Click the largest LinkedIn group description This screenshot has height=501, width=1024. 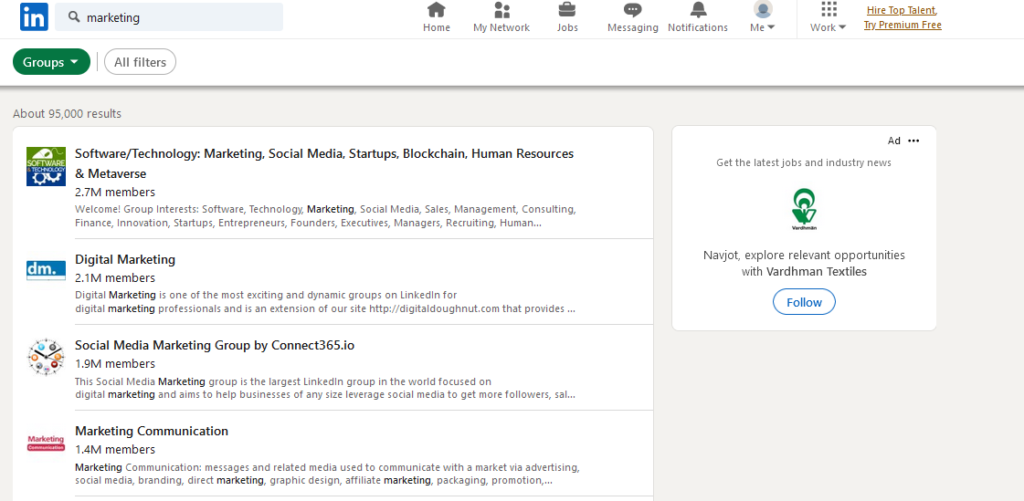[x=325, y=388]
